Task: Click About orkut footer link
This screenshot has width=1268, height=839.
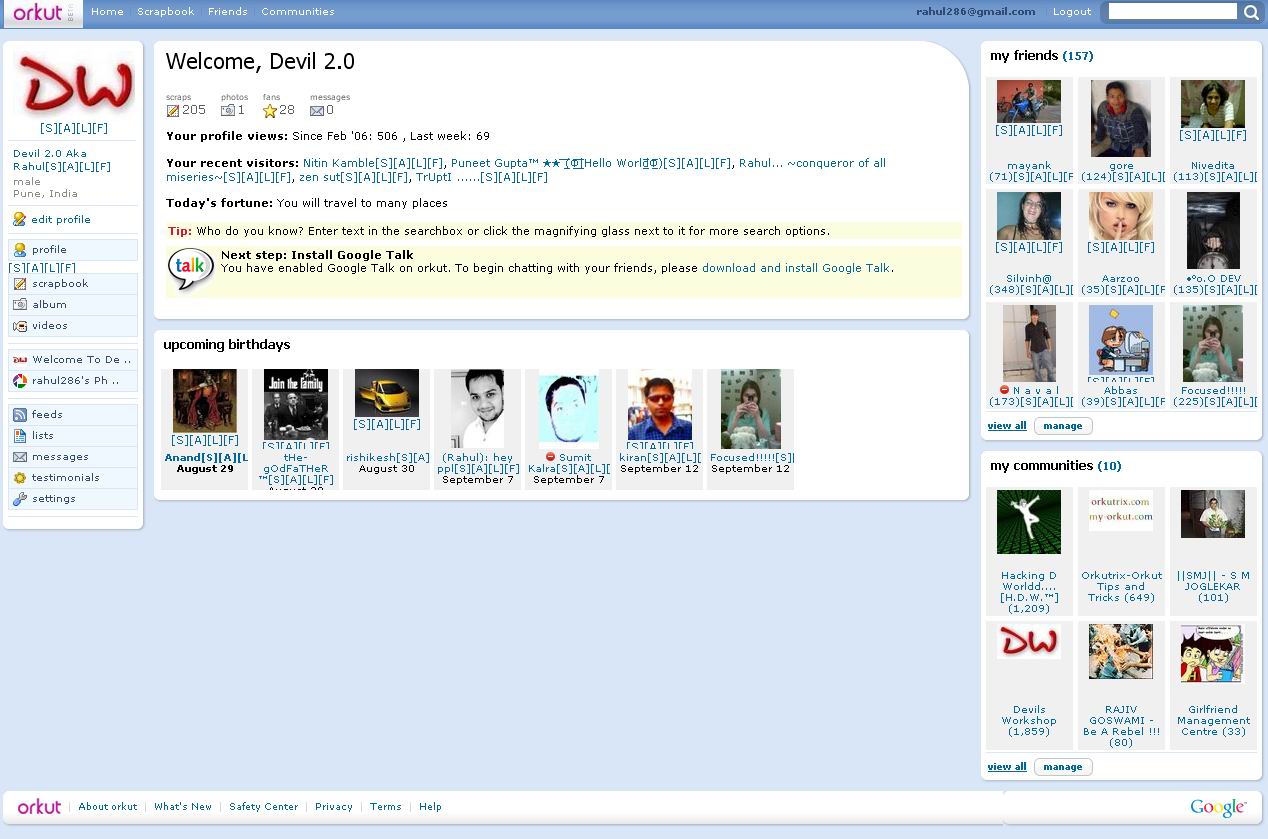Action: [x=108, y=807]
